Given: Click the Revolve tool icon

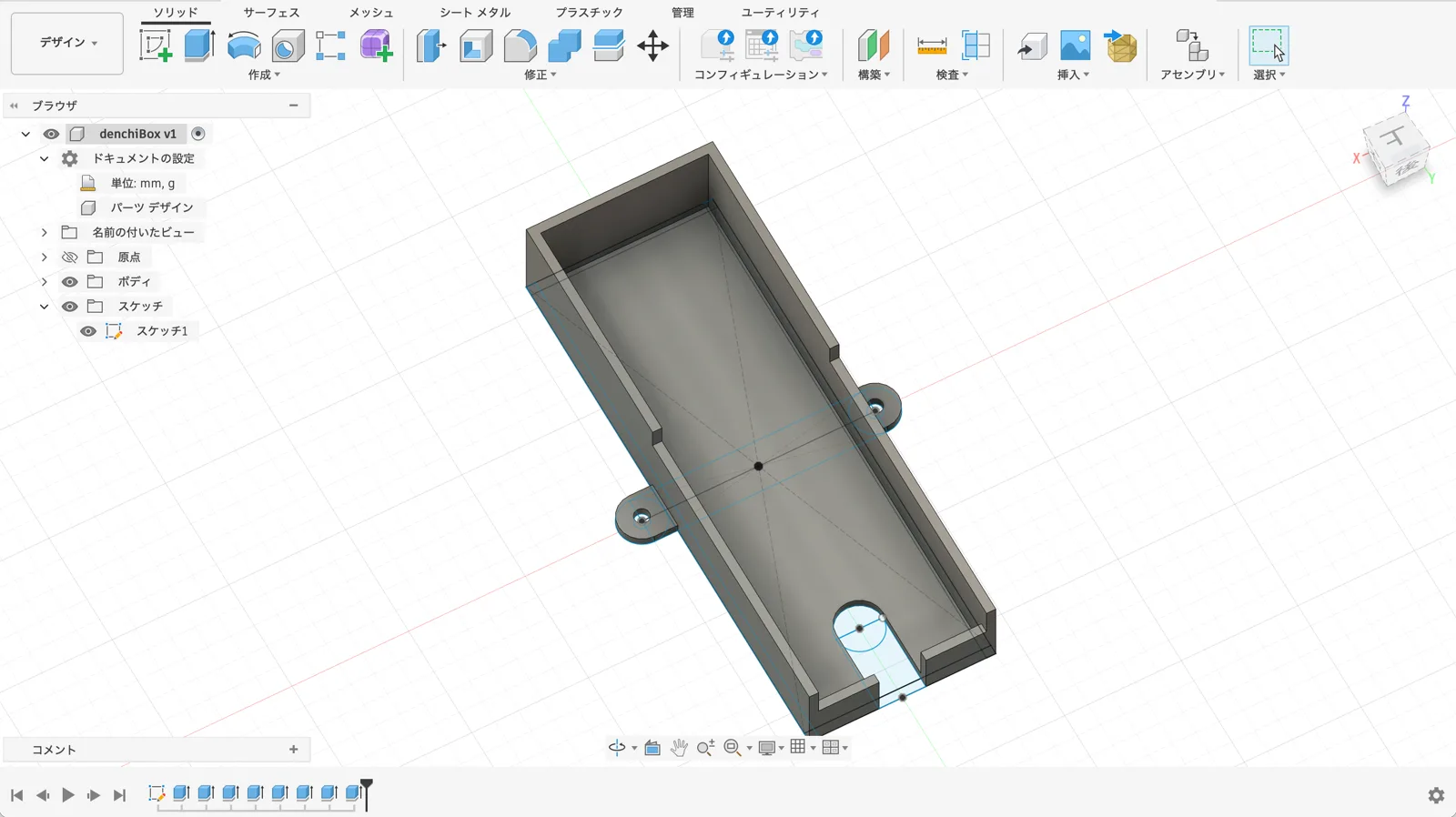Looking at the screenshot, I should coord(243,45).
